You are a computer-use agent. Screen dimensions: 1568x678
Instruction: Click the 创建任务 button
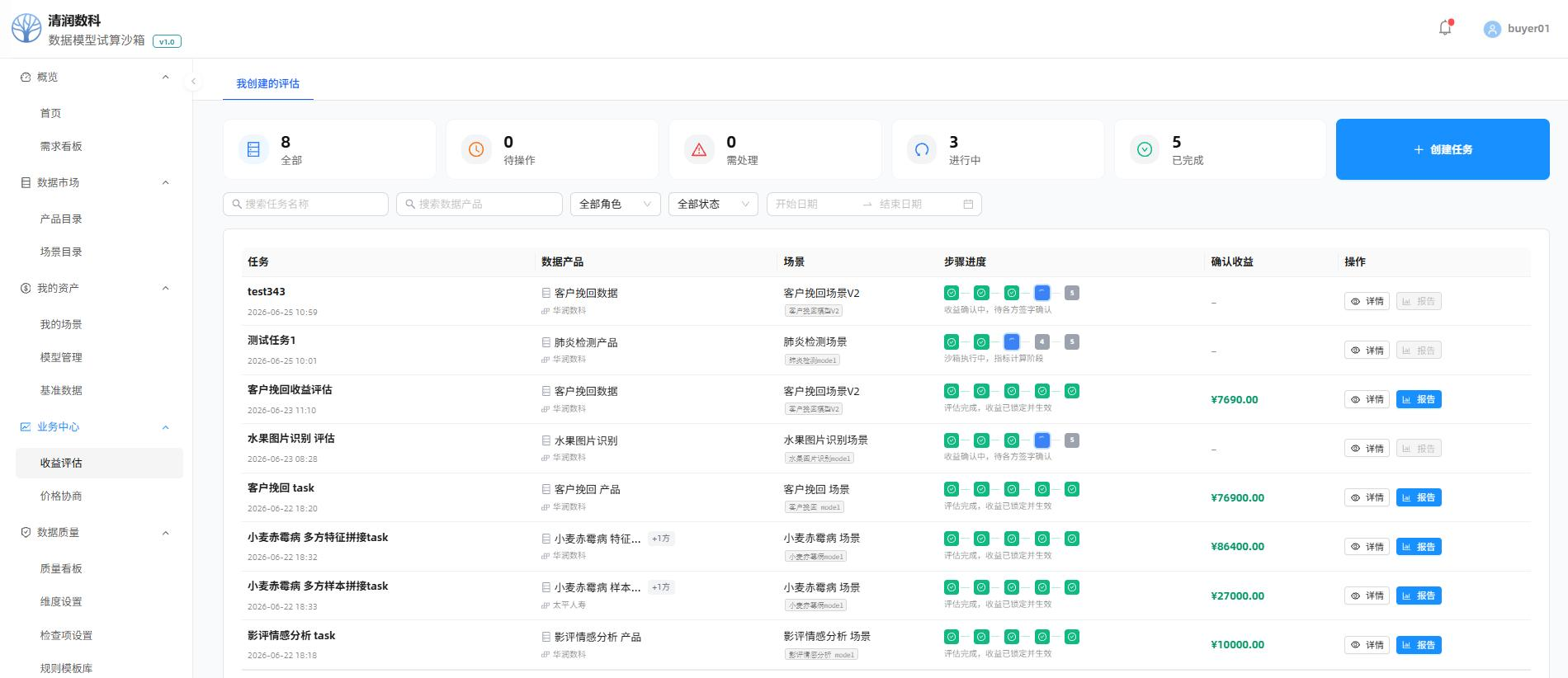(1443, 149)
